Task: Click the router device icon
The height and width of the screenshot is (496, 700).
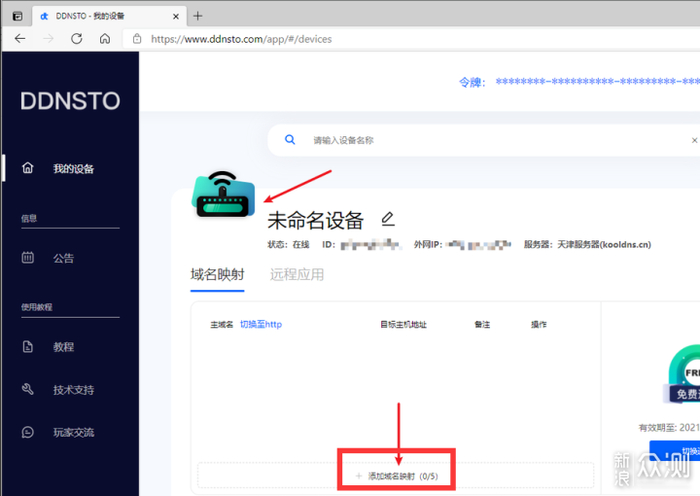Action: [223, 194]
